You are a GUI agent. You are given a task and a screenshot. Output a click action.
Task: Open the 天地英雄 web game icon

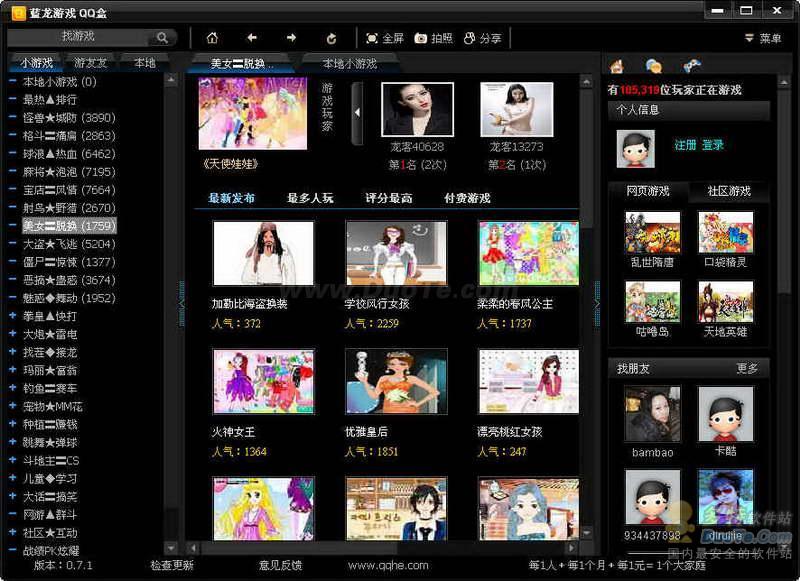[726, 302]
